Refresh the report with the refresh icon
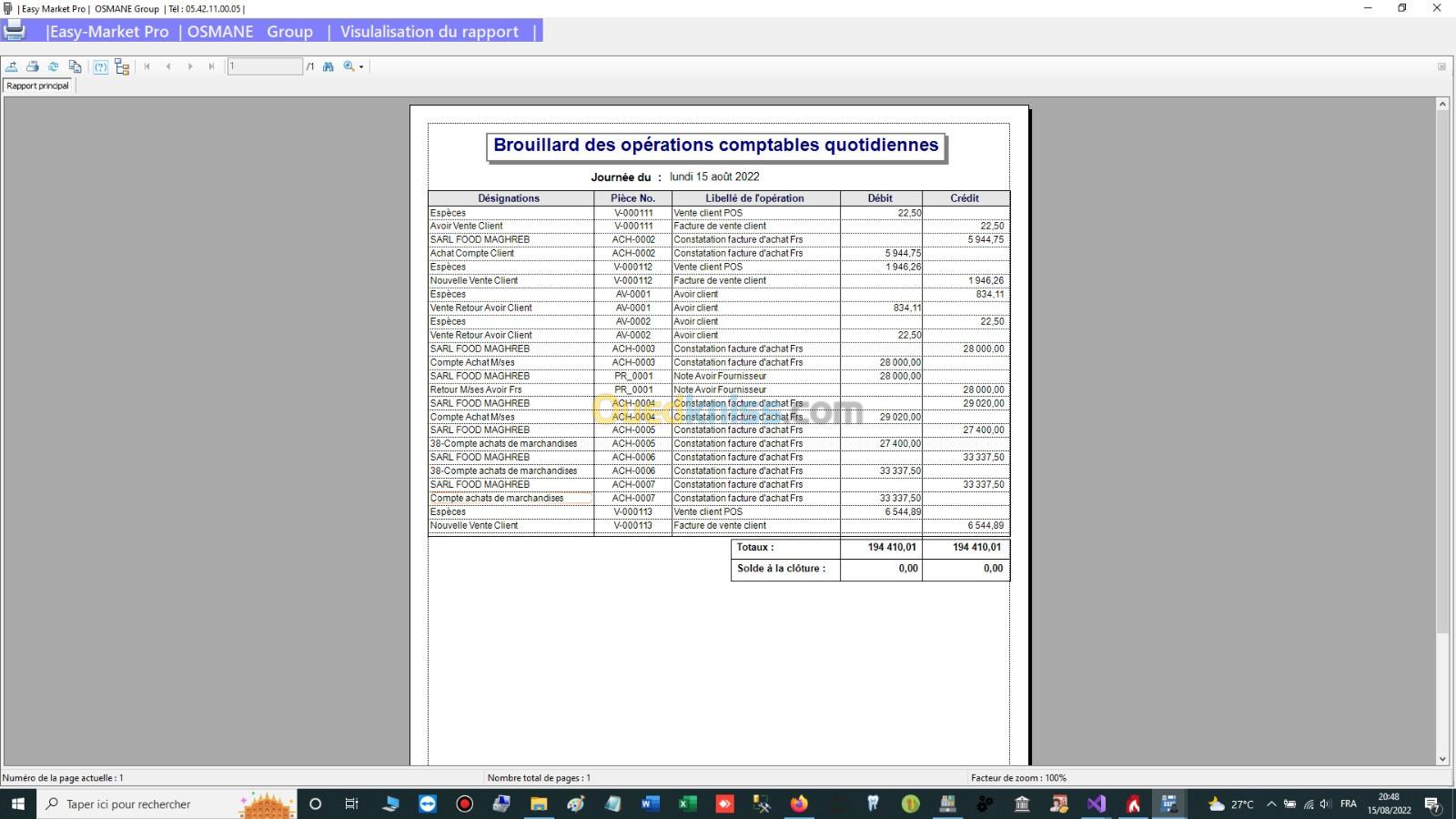This screenshot has width=1456, height=819. point(54,66)
